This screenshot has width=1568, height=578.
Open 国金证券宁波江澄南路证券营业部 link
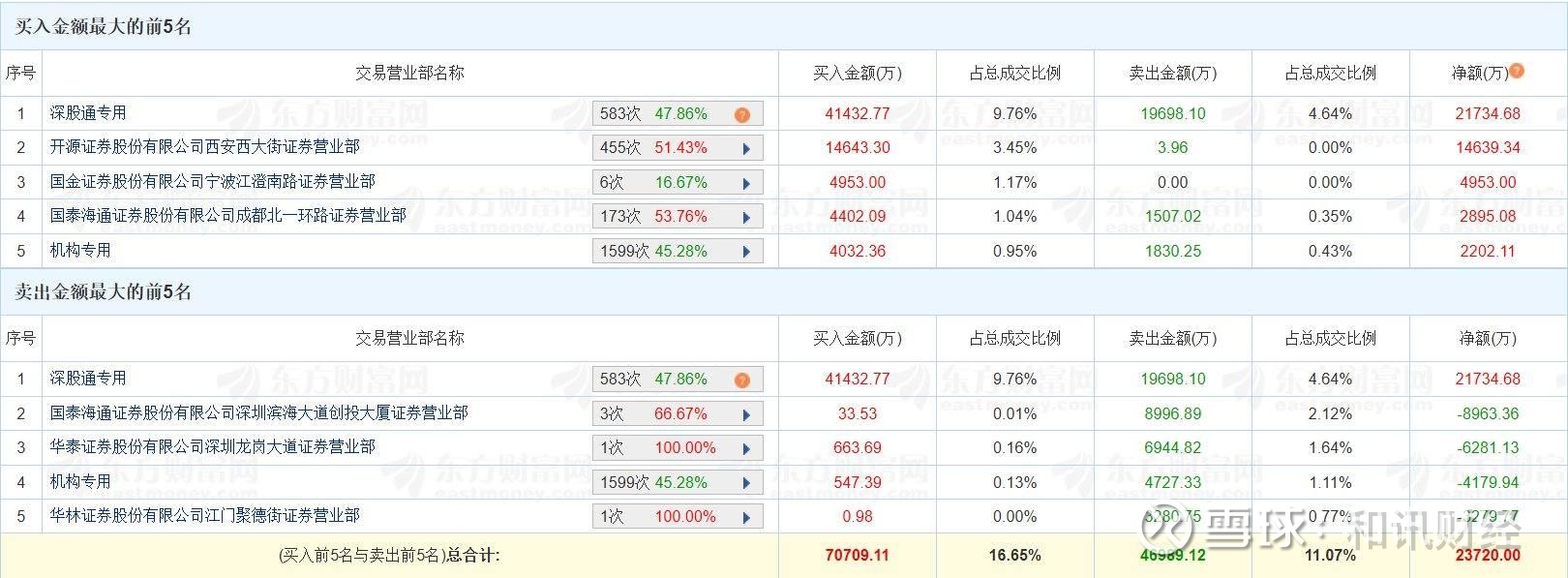click(213, 181)
